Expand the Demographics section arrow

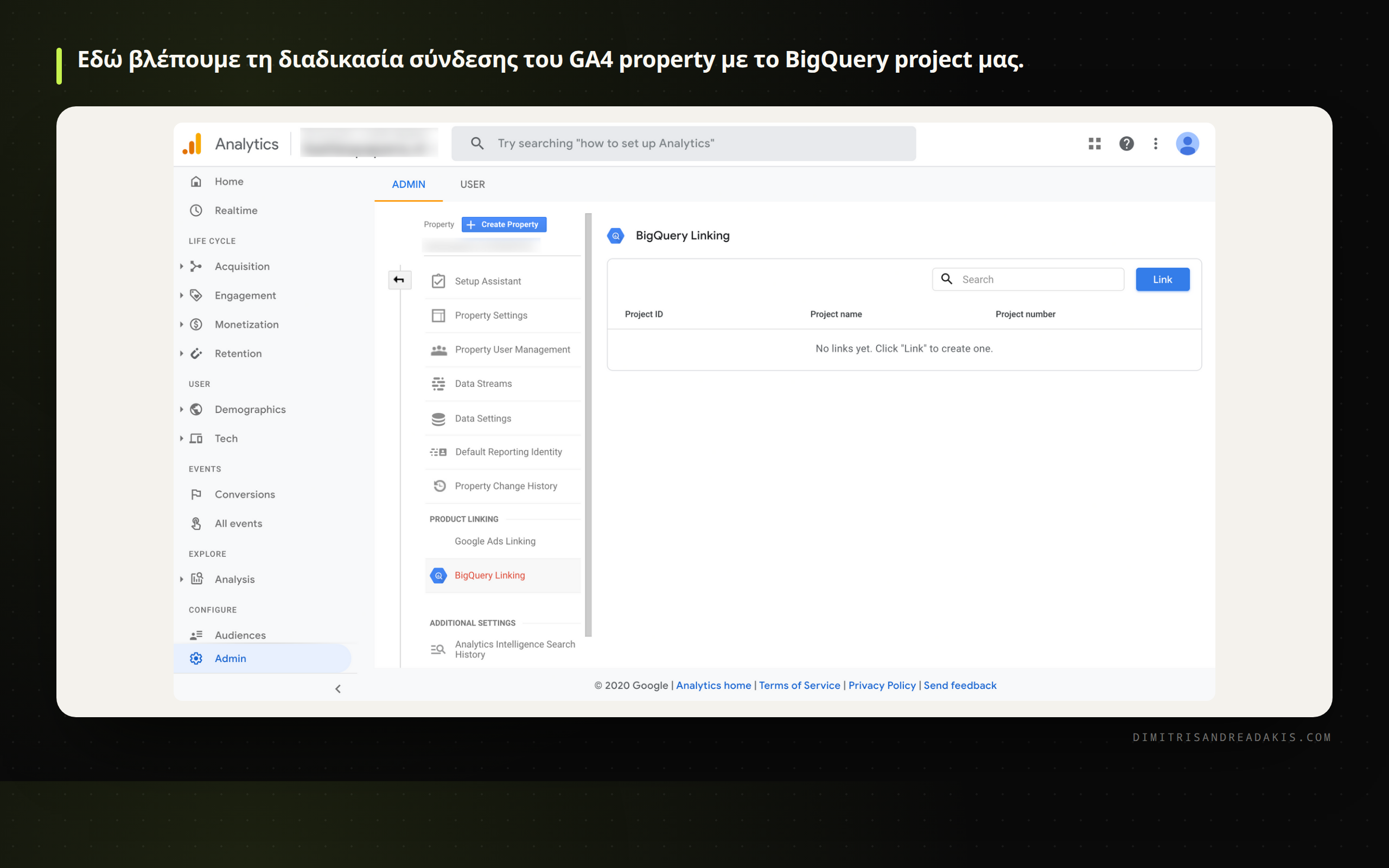pyautogui.click(x=181, y=409)
